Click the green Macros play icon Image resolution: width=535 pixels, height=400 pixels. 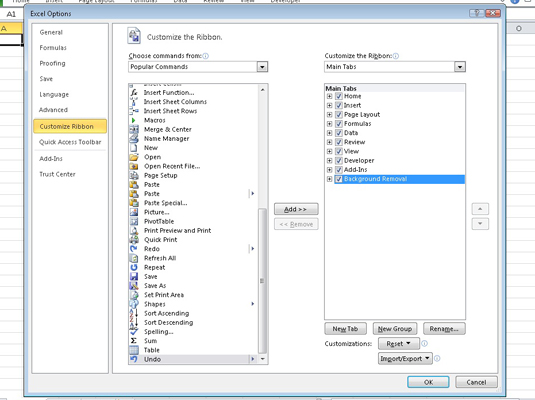coord(134,120)
